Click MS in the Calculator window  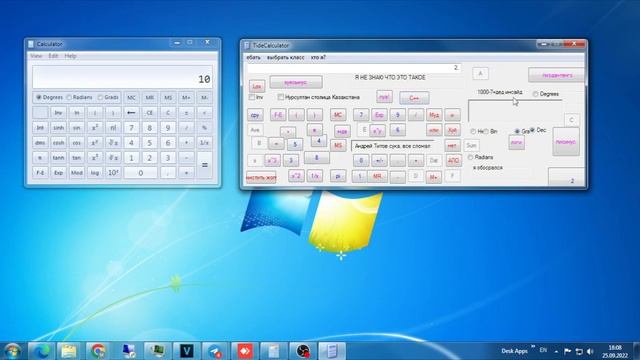[x=168, y=98]
